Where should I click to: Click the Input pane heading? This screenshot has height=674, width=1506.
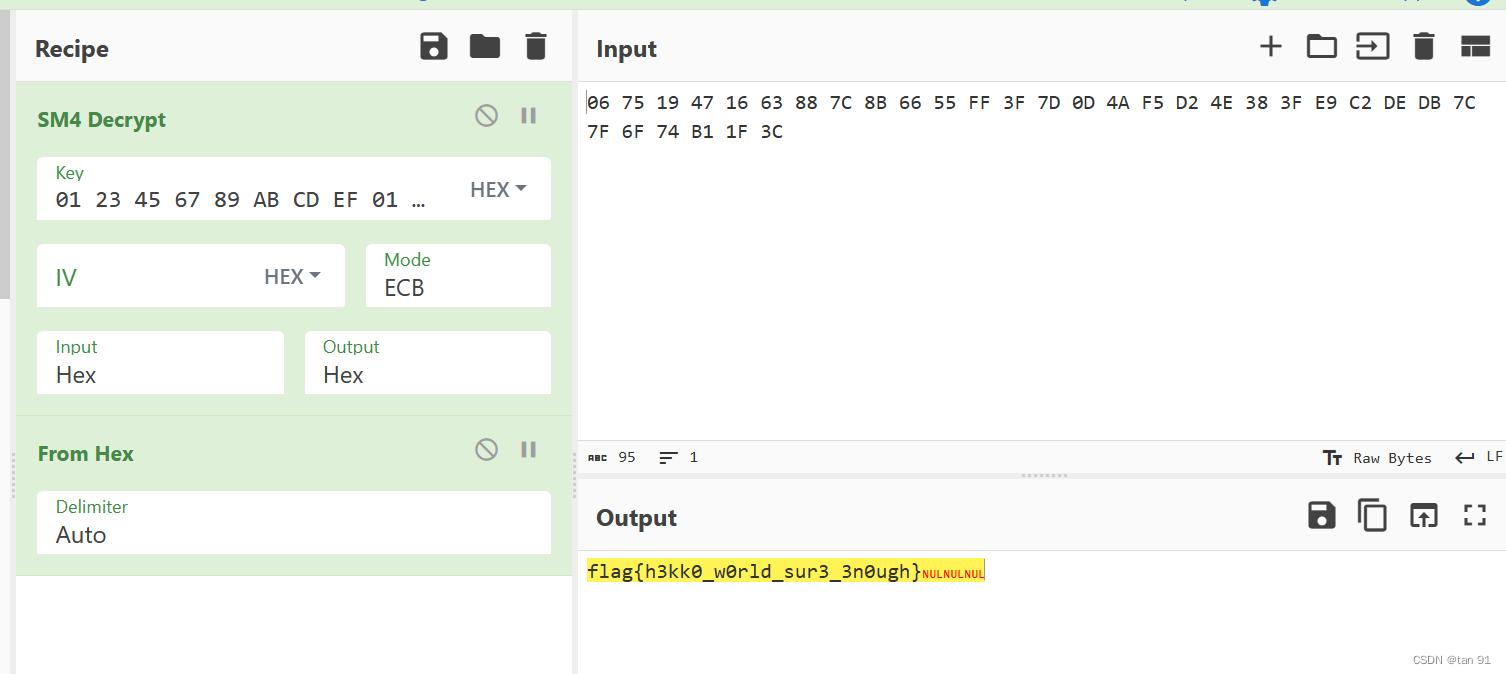(627, 49)
